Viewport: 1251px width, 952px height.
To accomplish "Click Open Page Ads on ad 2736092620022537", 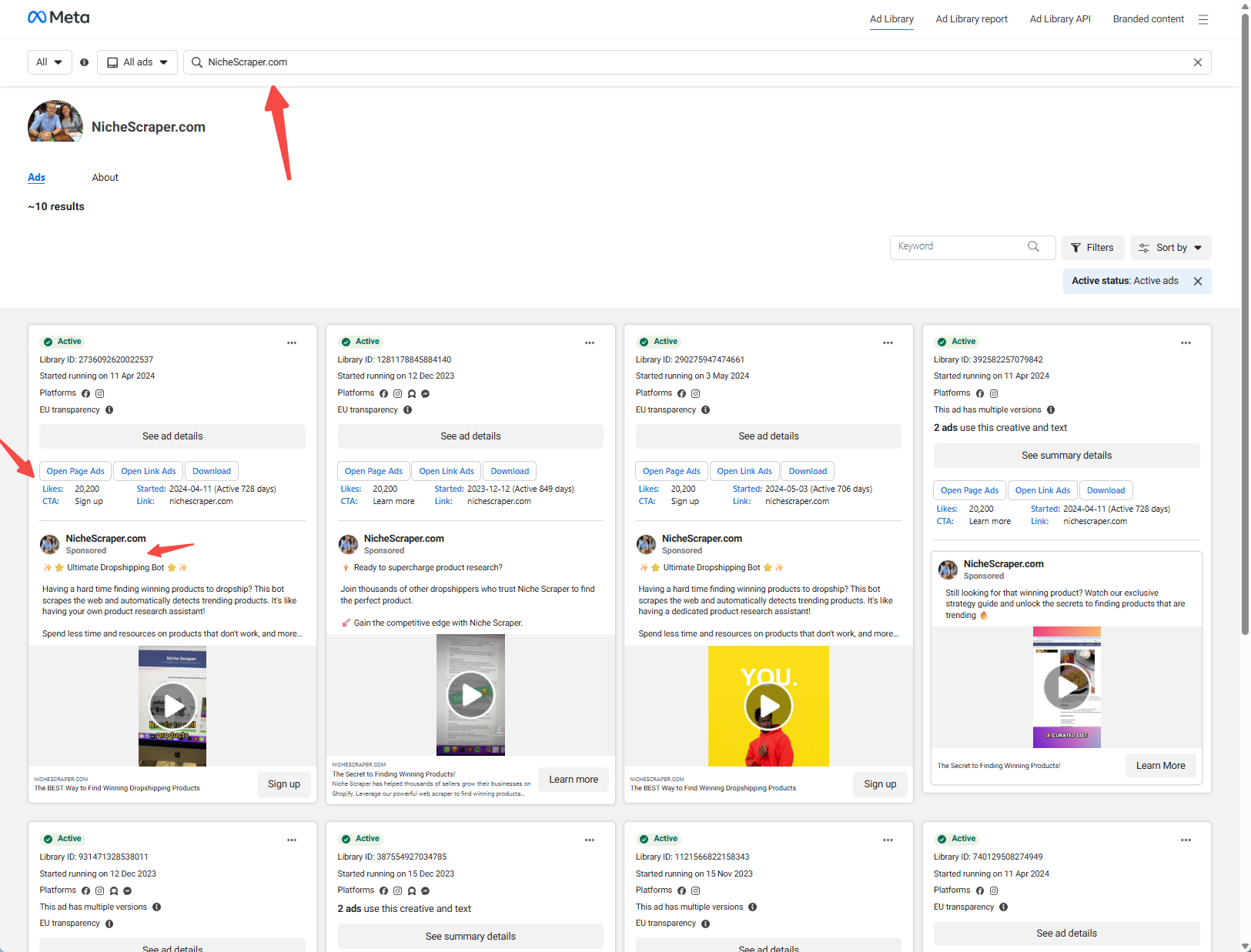I will click(x=75, y=471).
